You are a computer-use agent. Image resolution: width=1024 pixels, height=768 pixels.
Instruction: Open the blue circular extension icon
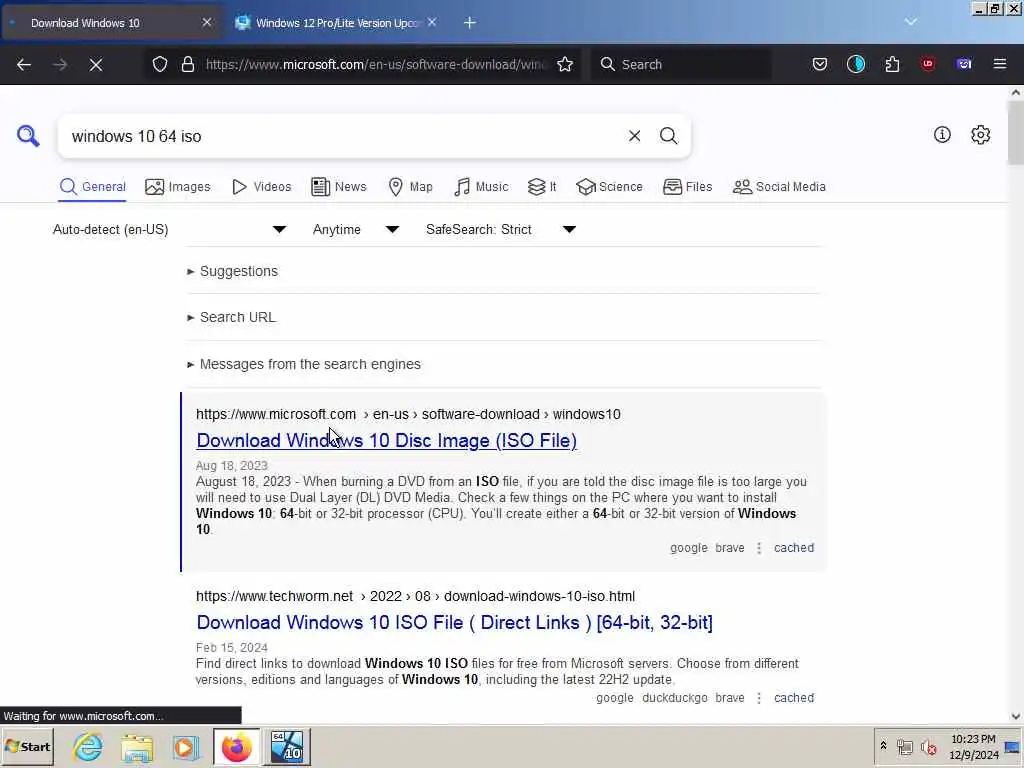(x=856, y=64)
